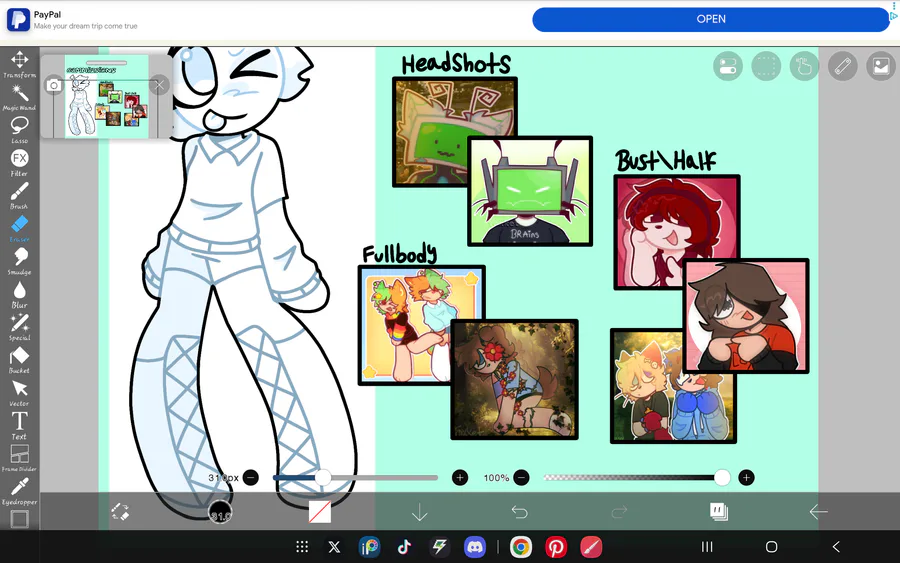Screen dimensions: 900x563
Task: Click OPEN on the PayPal ad
Action: (711, 19)
